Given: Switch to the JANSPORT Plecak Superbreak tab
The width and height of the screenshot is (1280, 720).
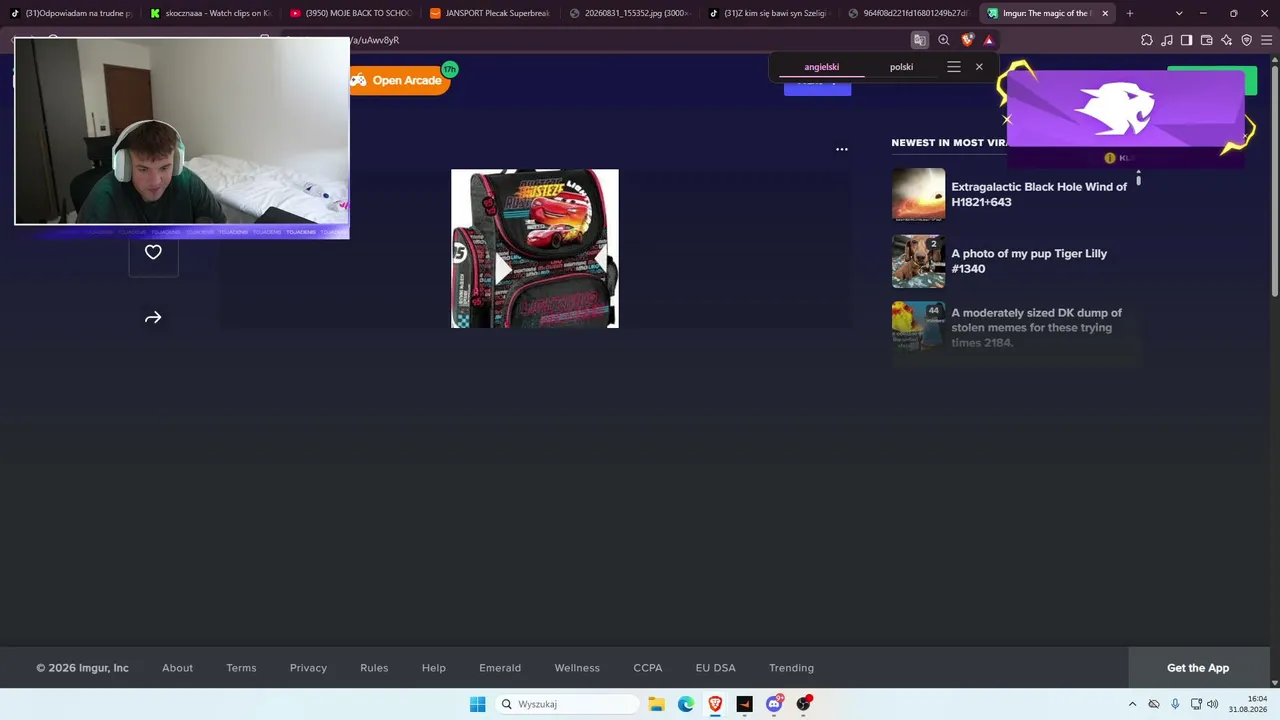Looking at the screenshot, I should point(490,13).
